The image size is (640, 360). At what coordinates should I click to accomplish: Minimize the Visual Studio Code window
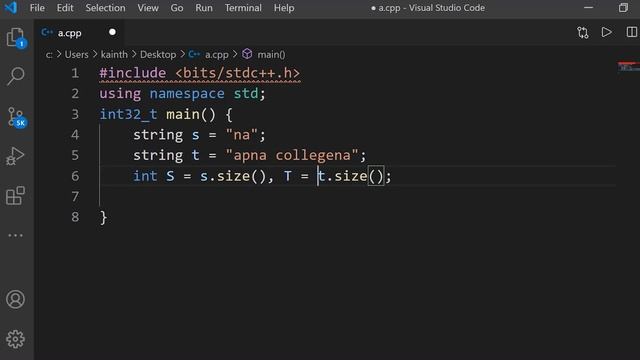point(588,8)
